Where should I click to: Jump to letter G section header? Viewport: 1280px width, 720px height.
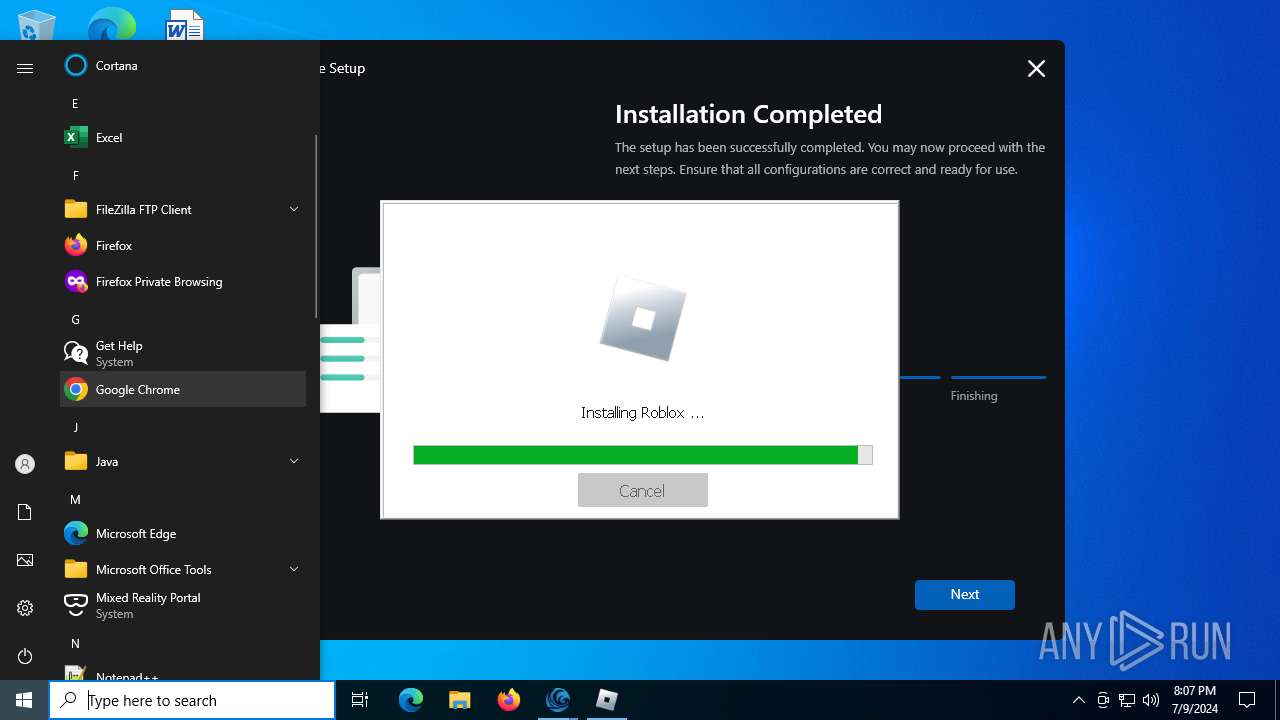click(x=75, y=319)
